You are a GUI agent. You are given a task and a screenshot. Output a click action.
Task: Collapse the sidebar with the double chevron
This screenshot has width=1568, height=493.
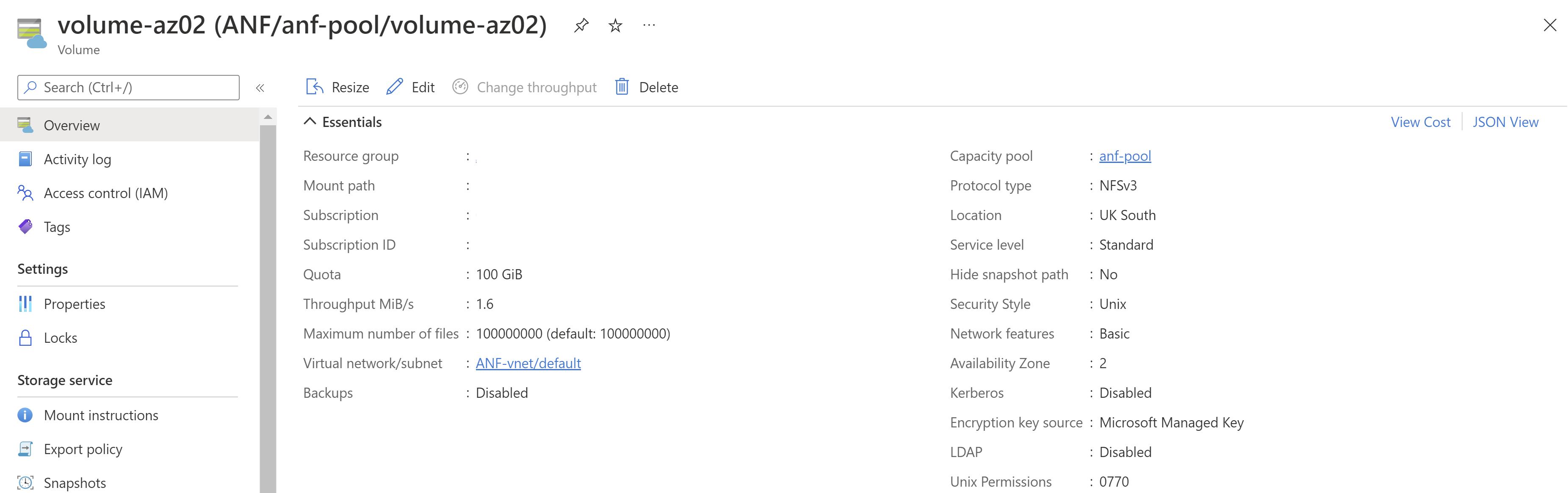pos(260,88)
